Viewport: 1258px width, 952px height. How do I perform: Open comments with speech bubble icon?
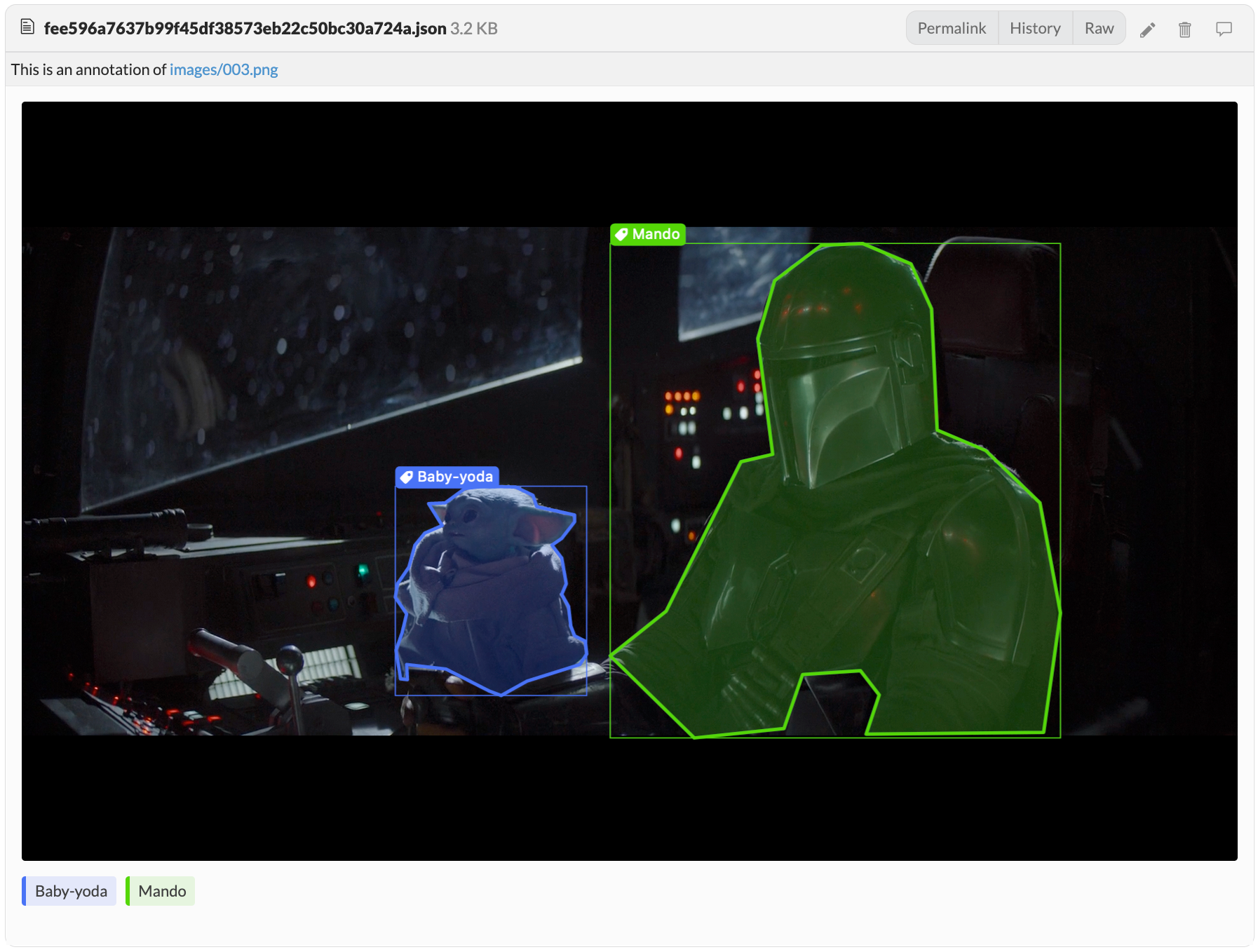pyautogui.click(x=1224, y=29)
